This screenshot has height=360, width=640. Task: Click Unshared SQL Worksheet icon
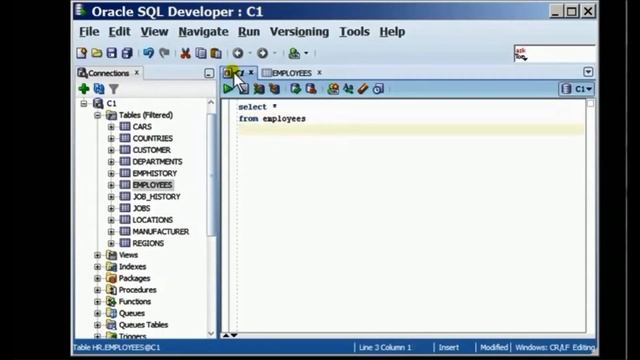tap(333, 89)
